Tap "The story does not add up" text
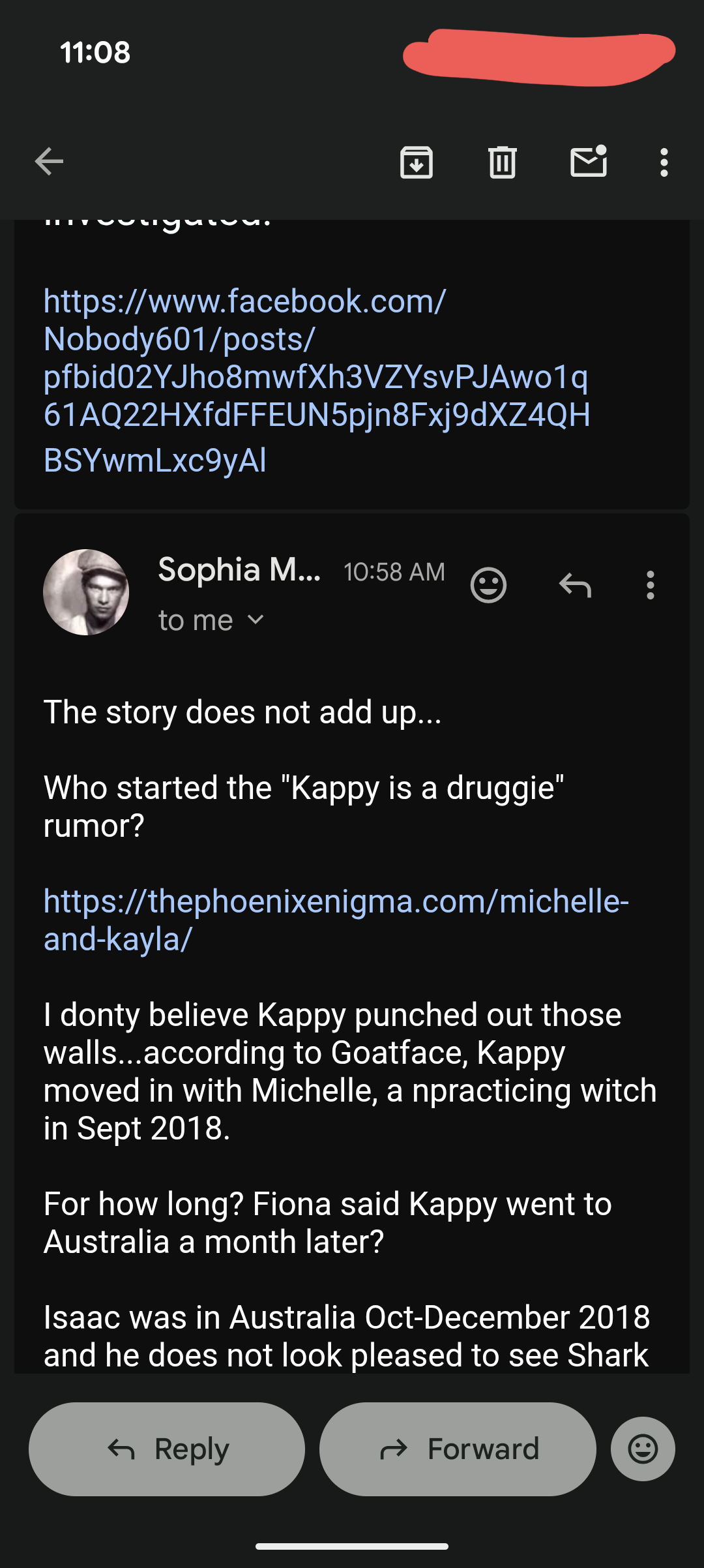This screenshot has height=1568, width=704. tap(242, 712)
